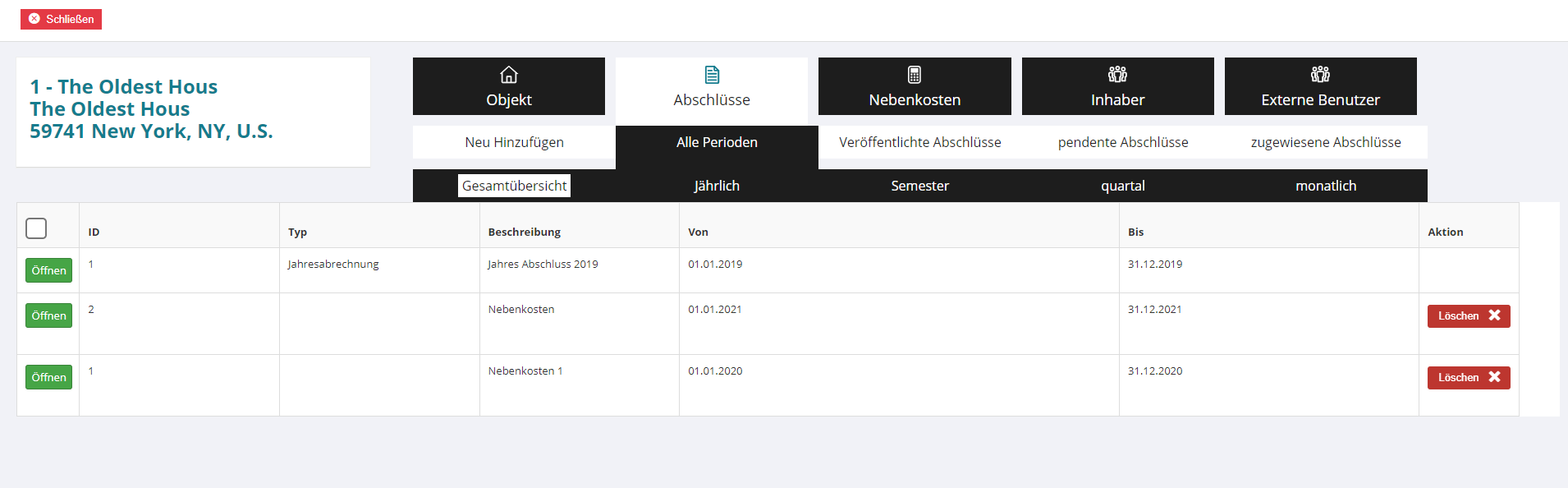Click the calculator icon above Nebenkosten
Viewport: 1568px width, 488px height.
(x=915, y=75)
